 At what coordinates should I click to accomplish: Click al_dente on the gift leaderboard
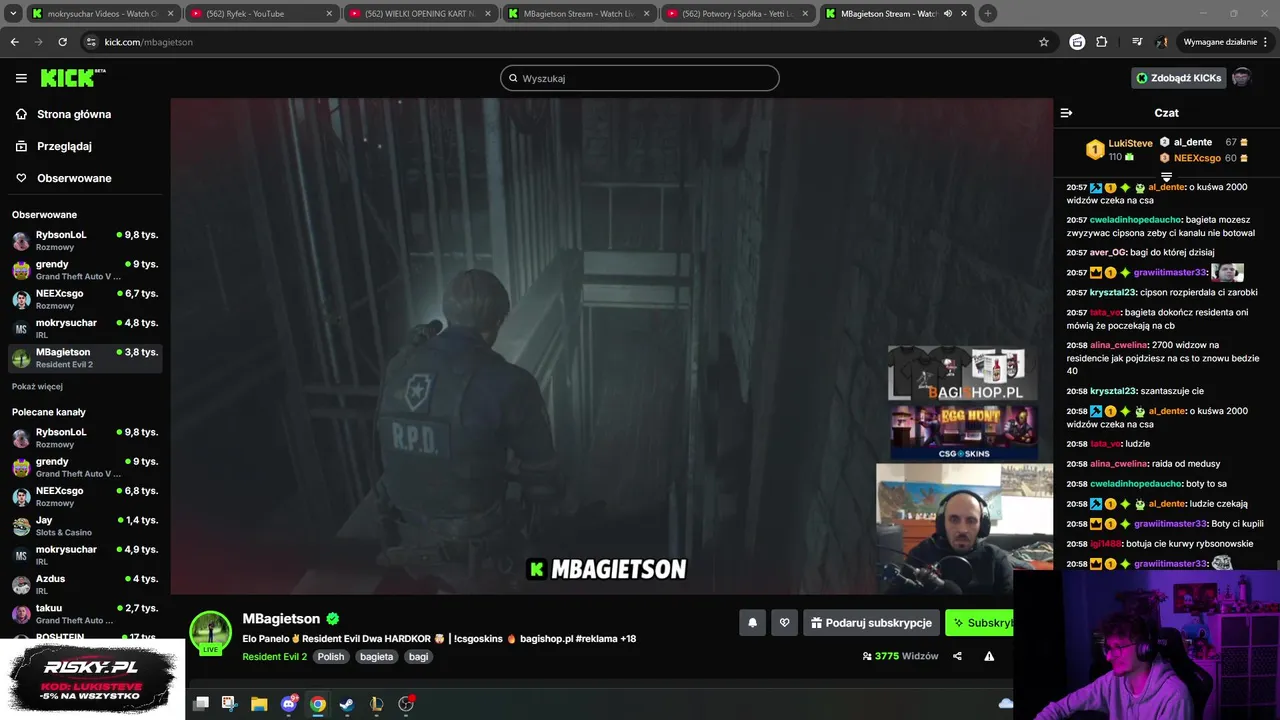click(1193, 142)
